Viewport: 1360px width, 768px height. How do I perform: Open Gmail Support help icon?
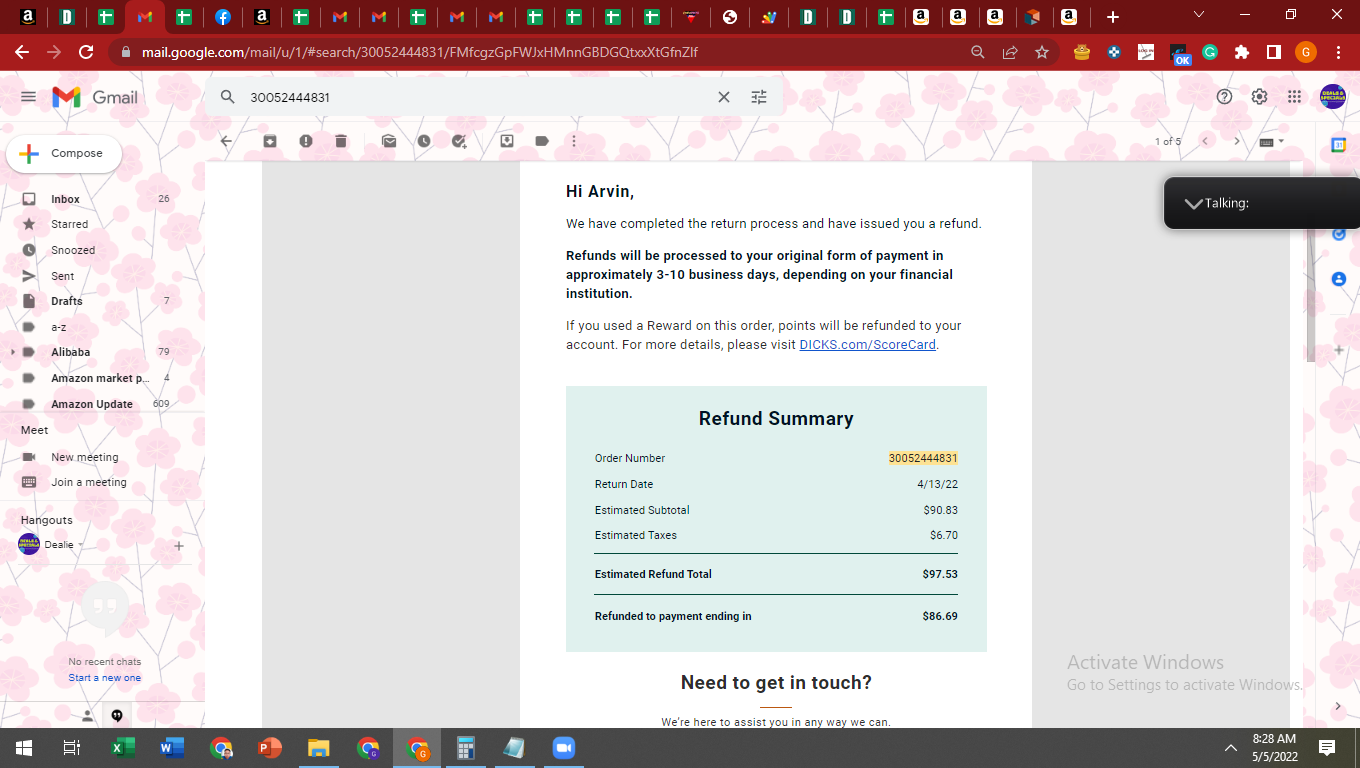coord(1224,97)
